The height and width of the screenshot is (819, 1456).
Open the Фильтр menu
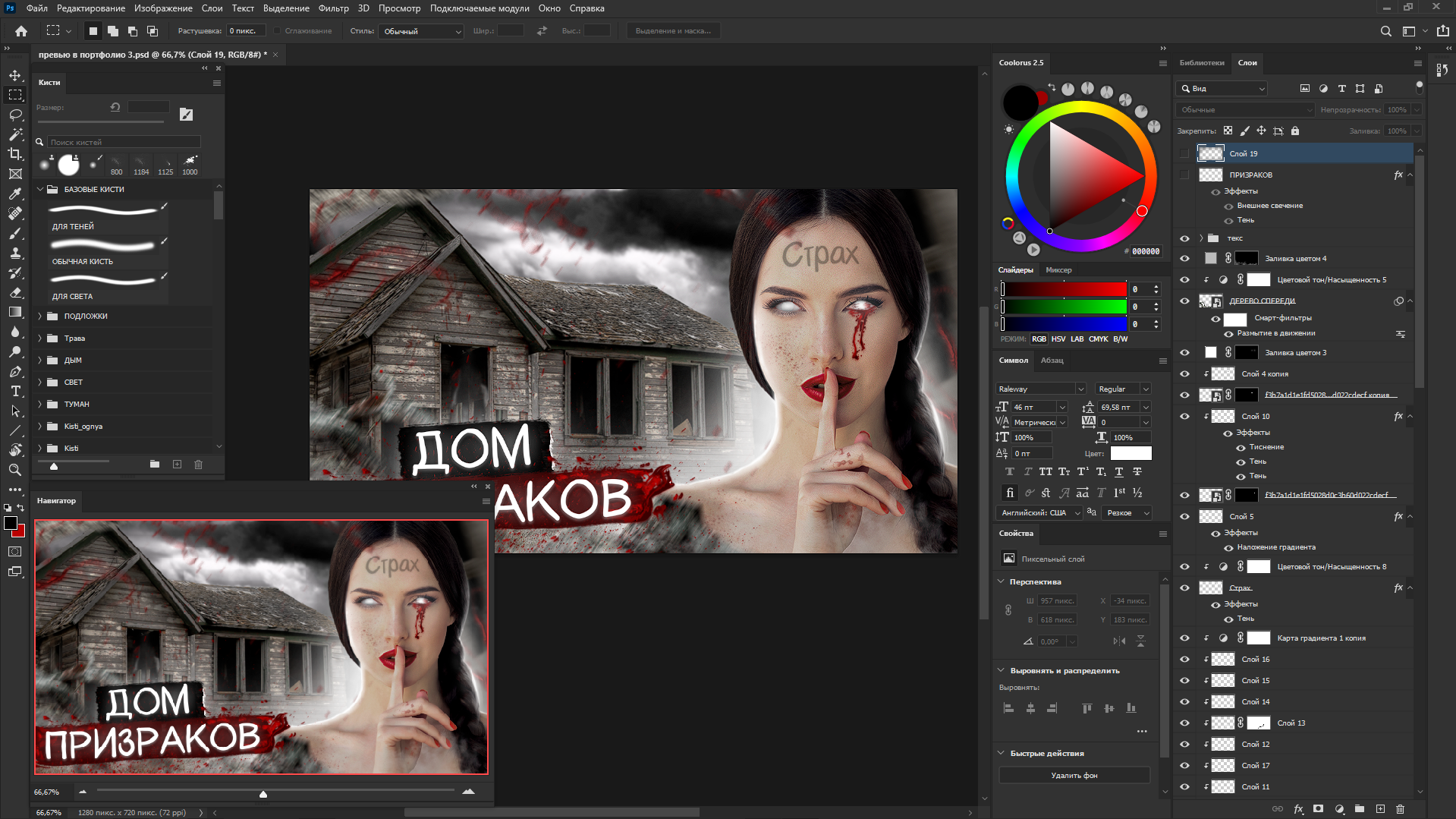333,8
